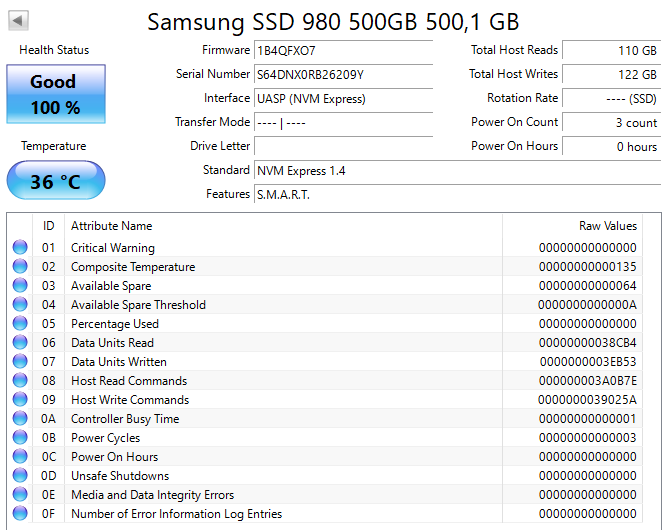Viewport: 668px width, 530px height.
Task: Click the status icon for Unsafe Shutdowns
Action: pos(20,476)
